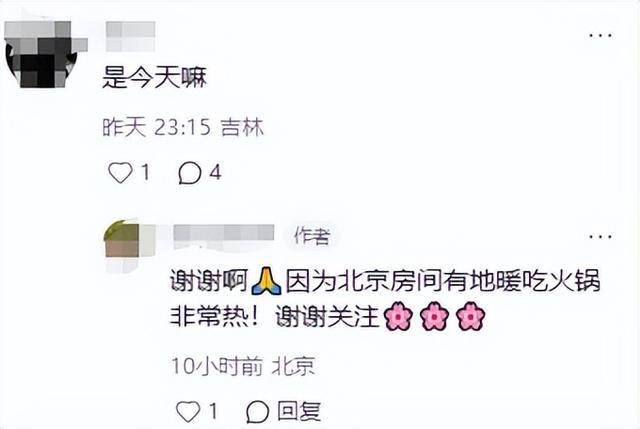Click the blurred author username beside 作者
Image resolution: width=640 pixels, height=429 pixels.
224,236
